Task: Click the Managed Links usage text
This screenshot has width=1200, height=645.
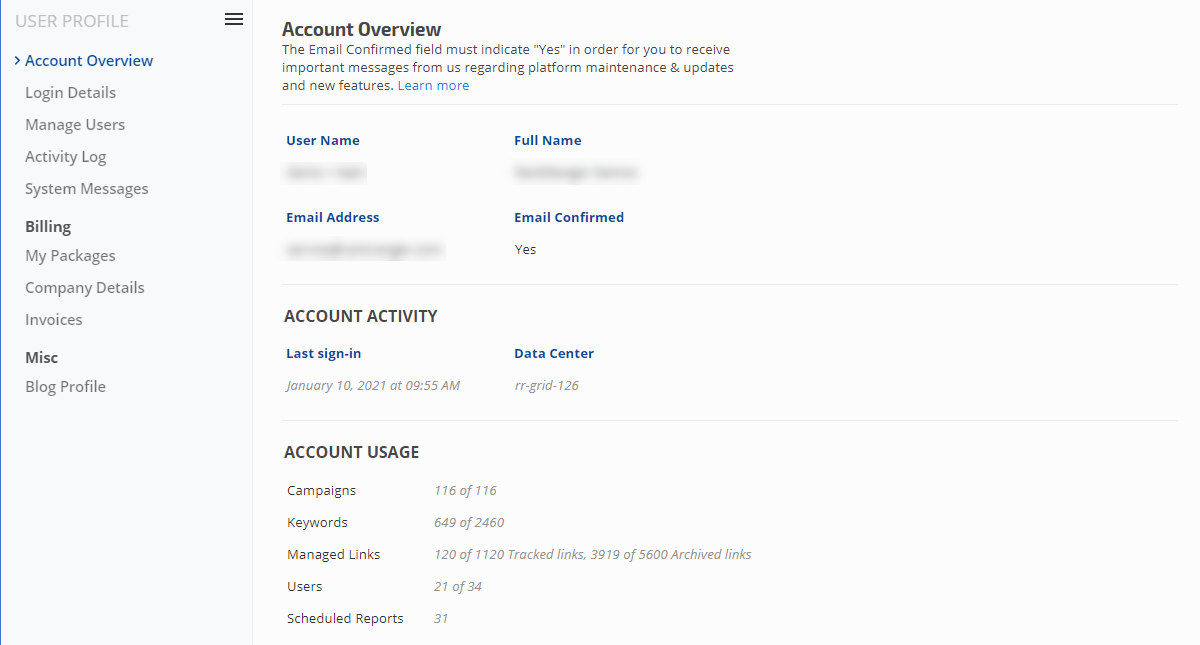Action: pos(592,555)
